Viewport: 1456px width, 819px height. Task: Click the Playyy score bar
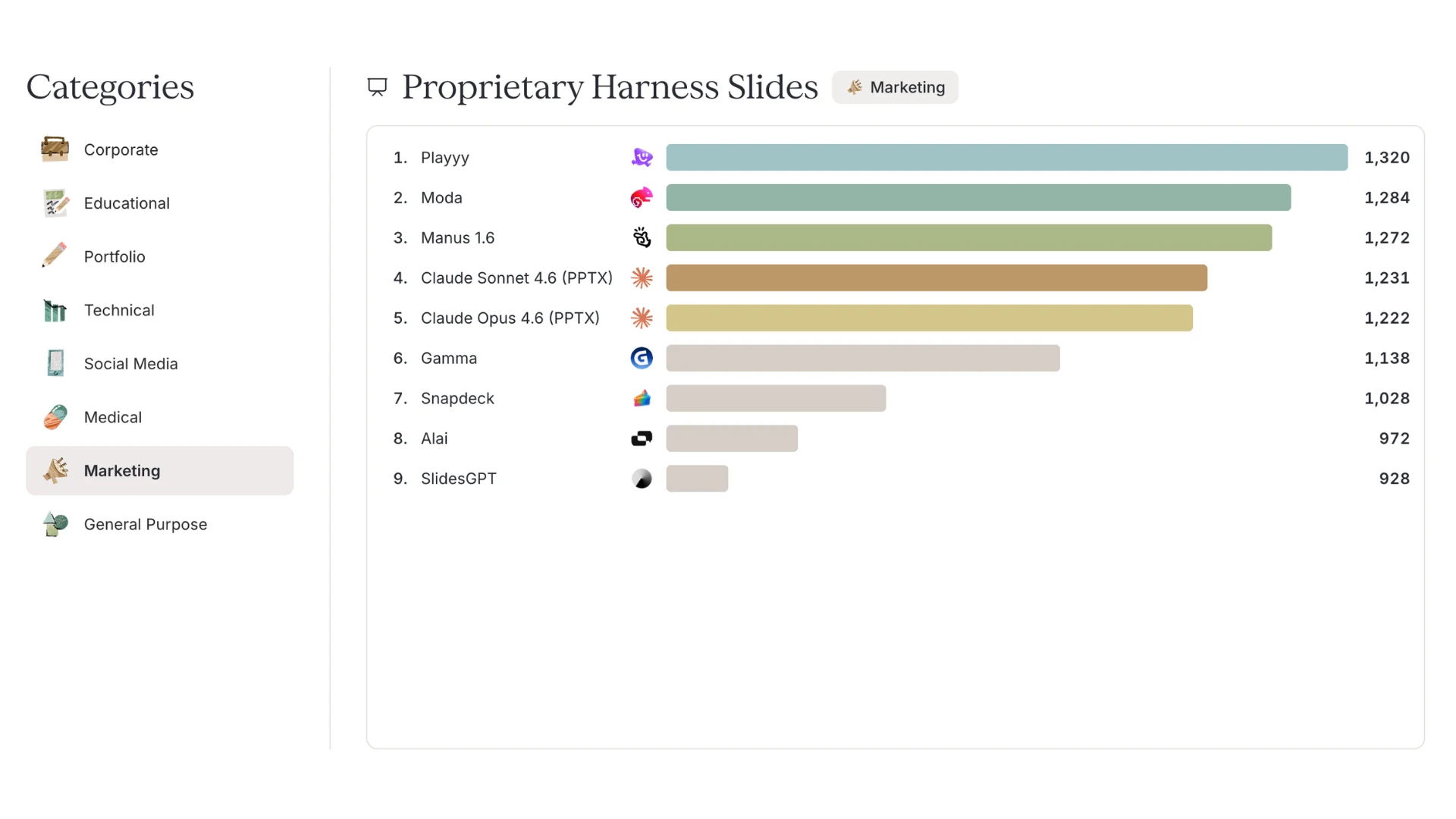pyautogui.click(x=1007, y=158)
